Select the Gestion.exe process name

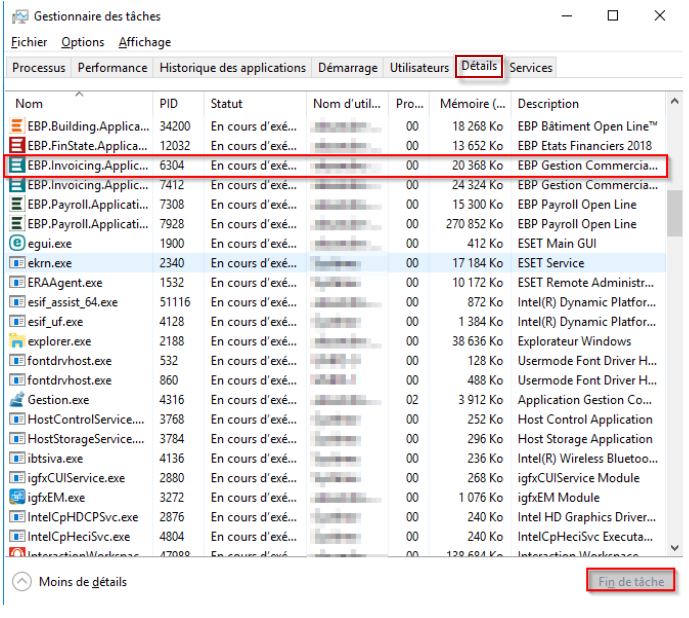(58, 400)
